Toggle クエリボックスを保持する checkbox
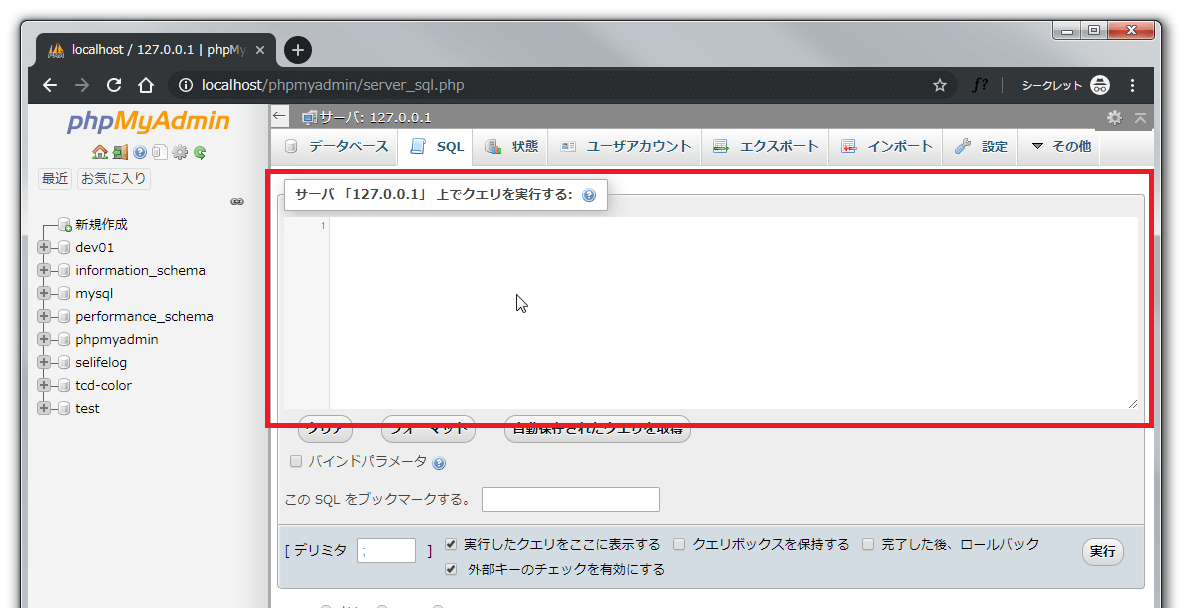 [679, 545]
